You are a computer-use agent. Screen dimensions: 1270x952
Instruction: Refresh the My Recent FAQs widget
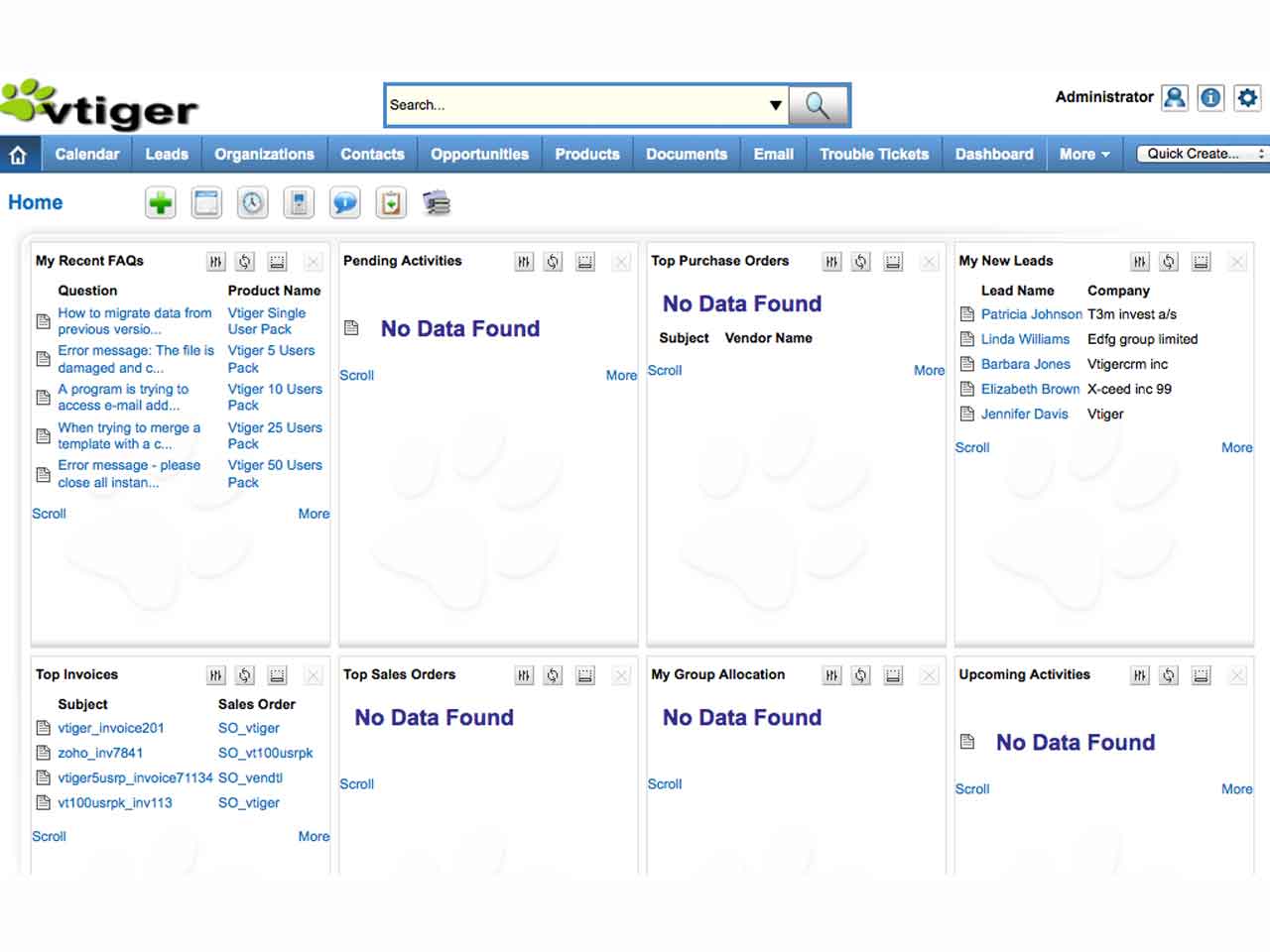pos(245,262)
